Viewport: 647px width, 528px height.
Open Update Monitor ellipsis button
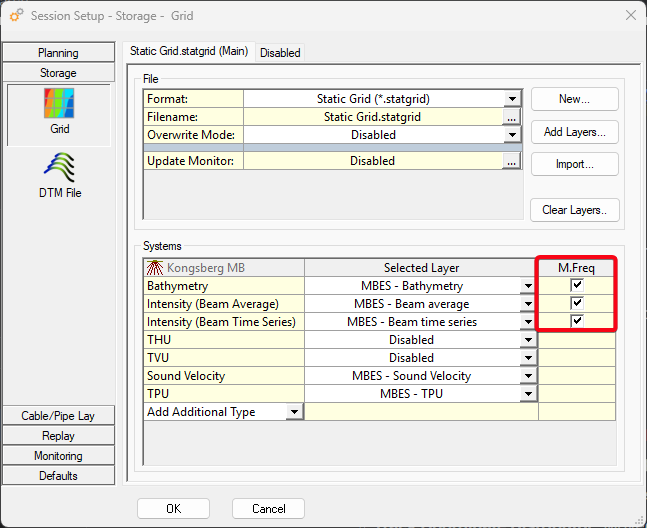[x=512, y=161]
